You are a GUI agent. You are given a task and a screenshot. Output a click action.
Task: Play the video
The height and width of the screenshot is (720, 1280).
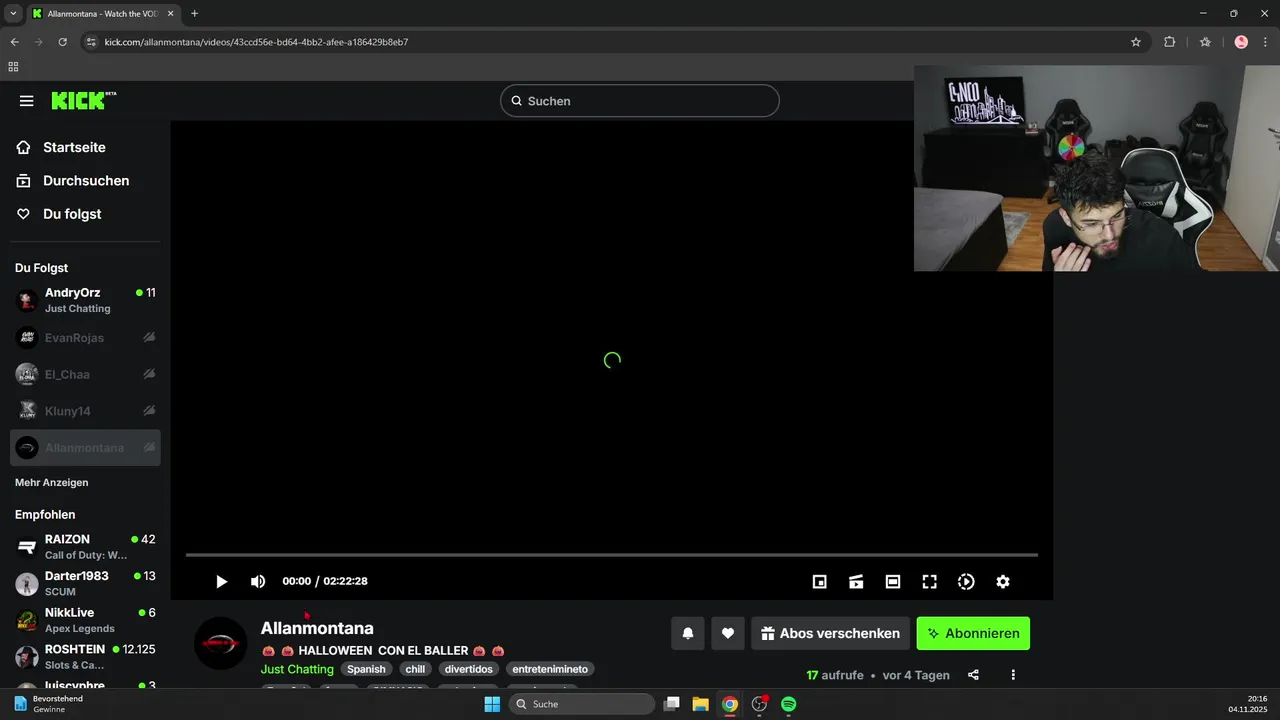[x=222, y=582]
